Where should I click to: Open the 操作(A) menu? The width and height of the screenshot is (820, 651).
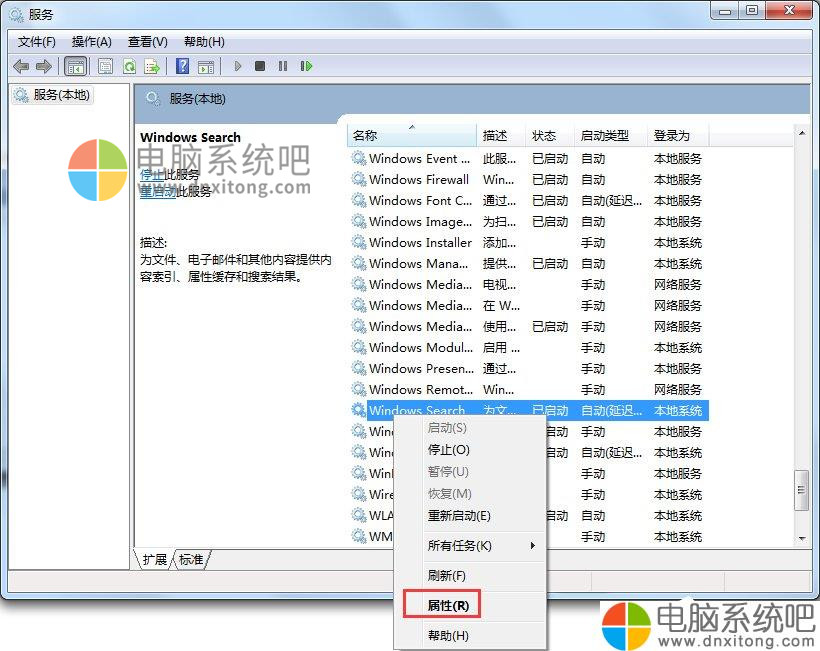(92, 42)
